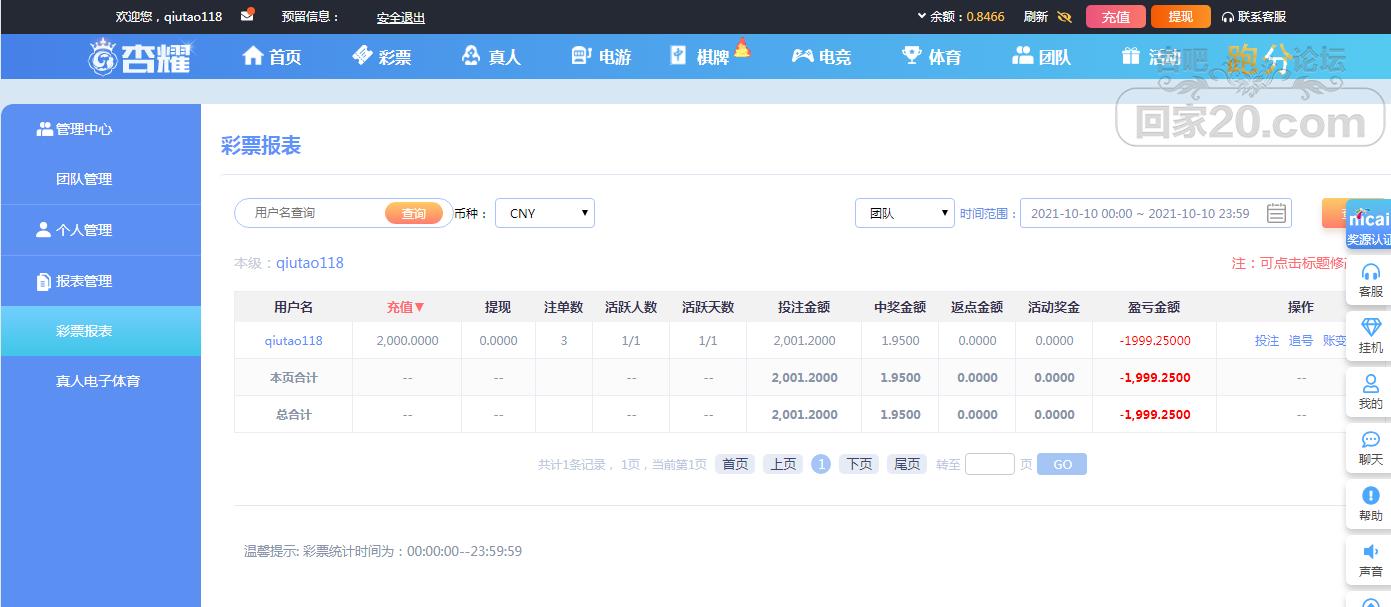Sort by 盈亏金额 column header

point(1154,307)
